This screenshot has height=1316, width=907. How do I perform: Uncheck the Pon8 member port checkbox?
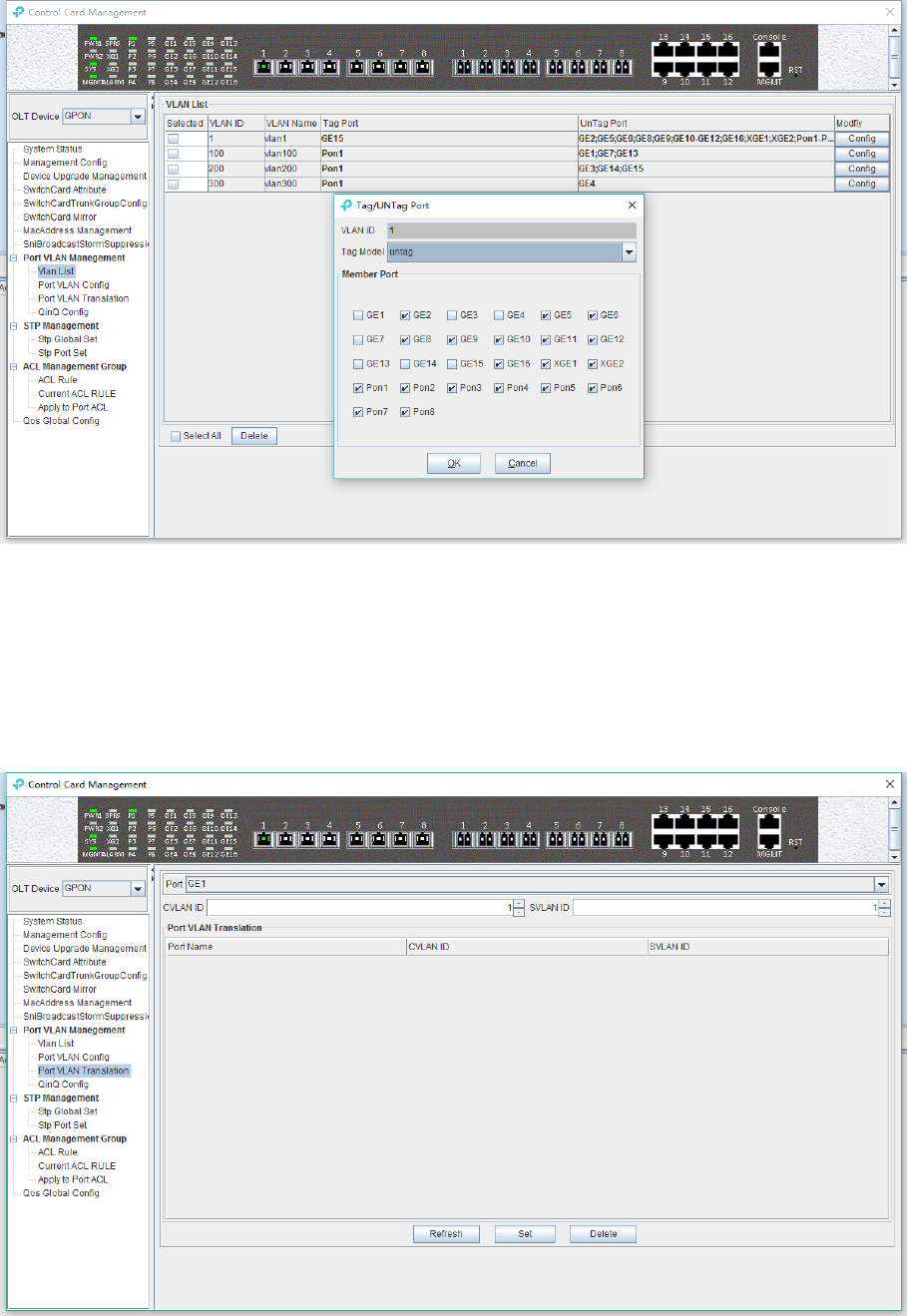coord(405,412)
